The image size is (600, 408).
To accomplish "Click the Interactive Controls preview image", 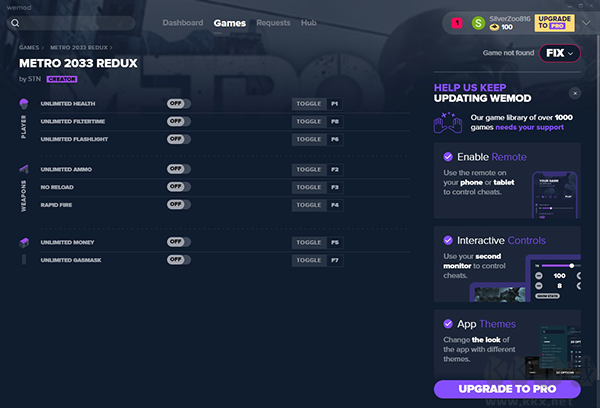I will [x=525, y=278].
